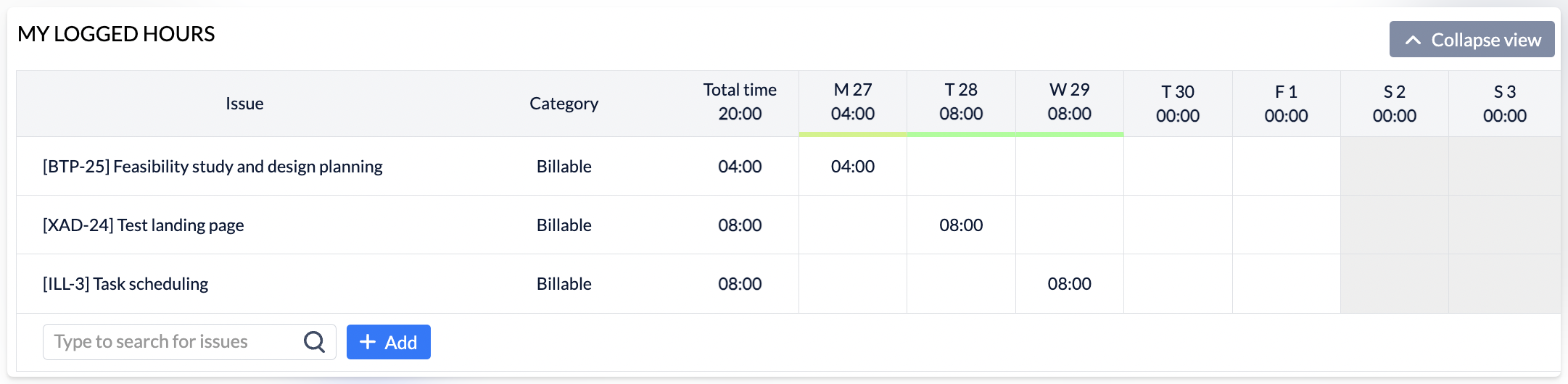Click the 08:00 entry on Tuesday
This screenshot has height=384, width=1568.
(961, 225)
